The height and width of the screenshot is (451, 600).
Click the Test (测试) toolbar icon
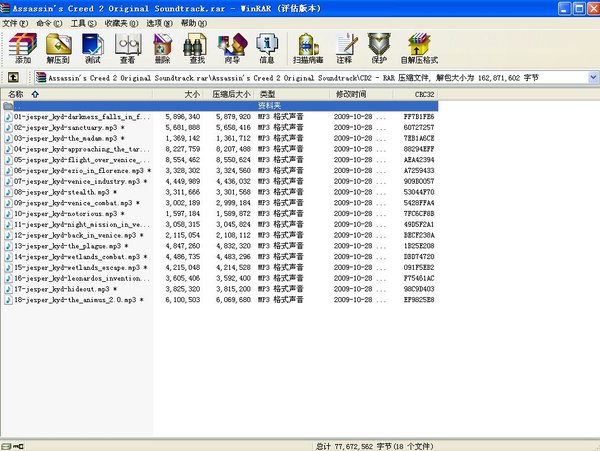93,48
